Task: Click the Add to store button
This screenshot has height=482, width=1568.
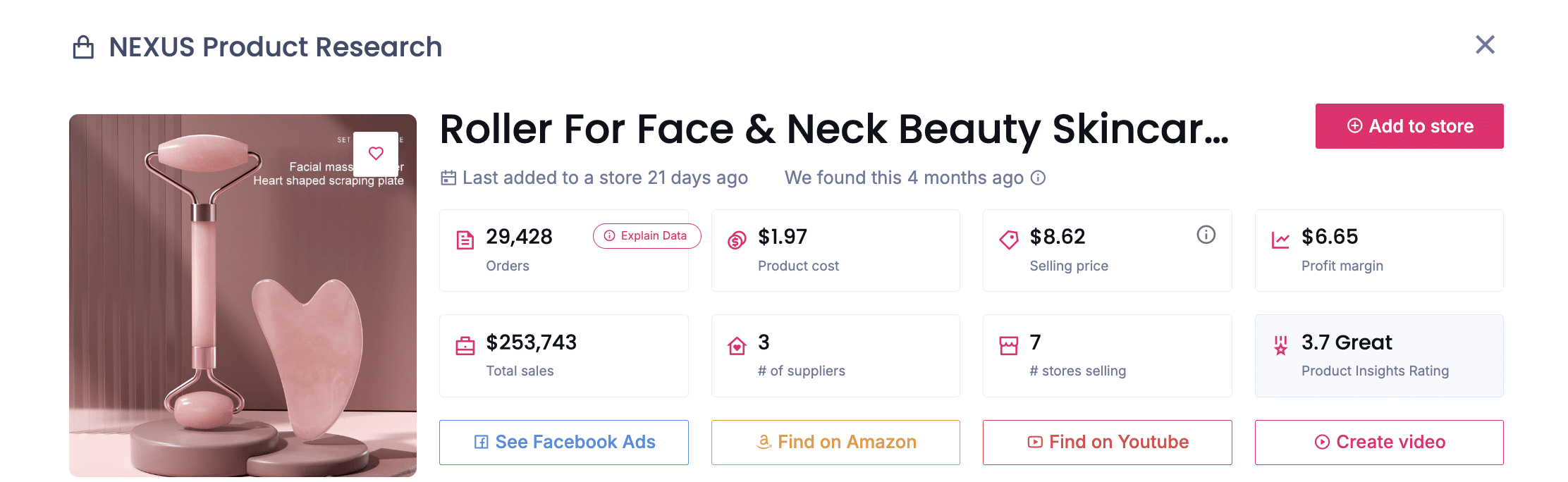Action: [x=1409, y=126]
